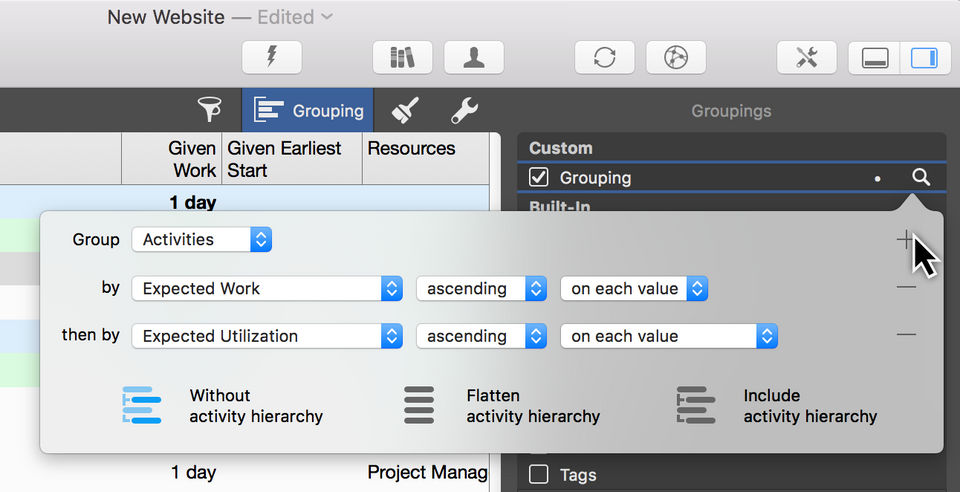Viewport: 960px width, 492px height.
Task: Expand the Expected Work dropdown
Action: point(267,289)
